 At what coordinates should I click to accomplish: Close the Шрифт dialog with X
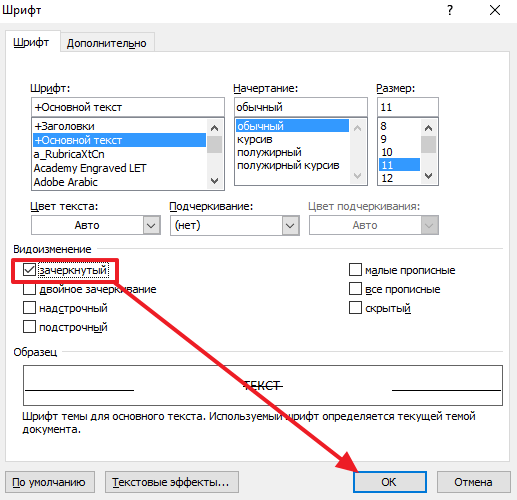[x=495, y=10]
